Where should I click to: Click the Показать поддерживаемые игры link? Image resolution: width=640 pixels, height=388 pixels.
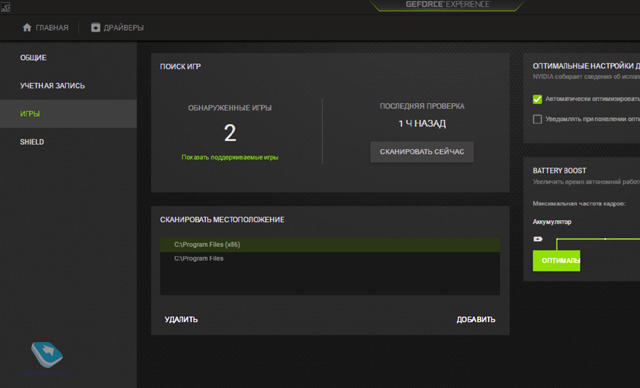230,157
